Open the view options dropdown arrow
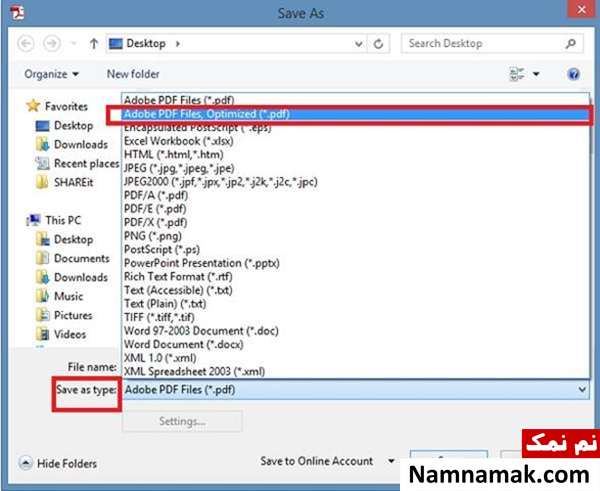Screen dimensions: 600x491 pyautogui.click(x=536, y=74)
